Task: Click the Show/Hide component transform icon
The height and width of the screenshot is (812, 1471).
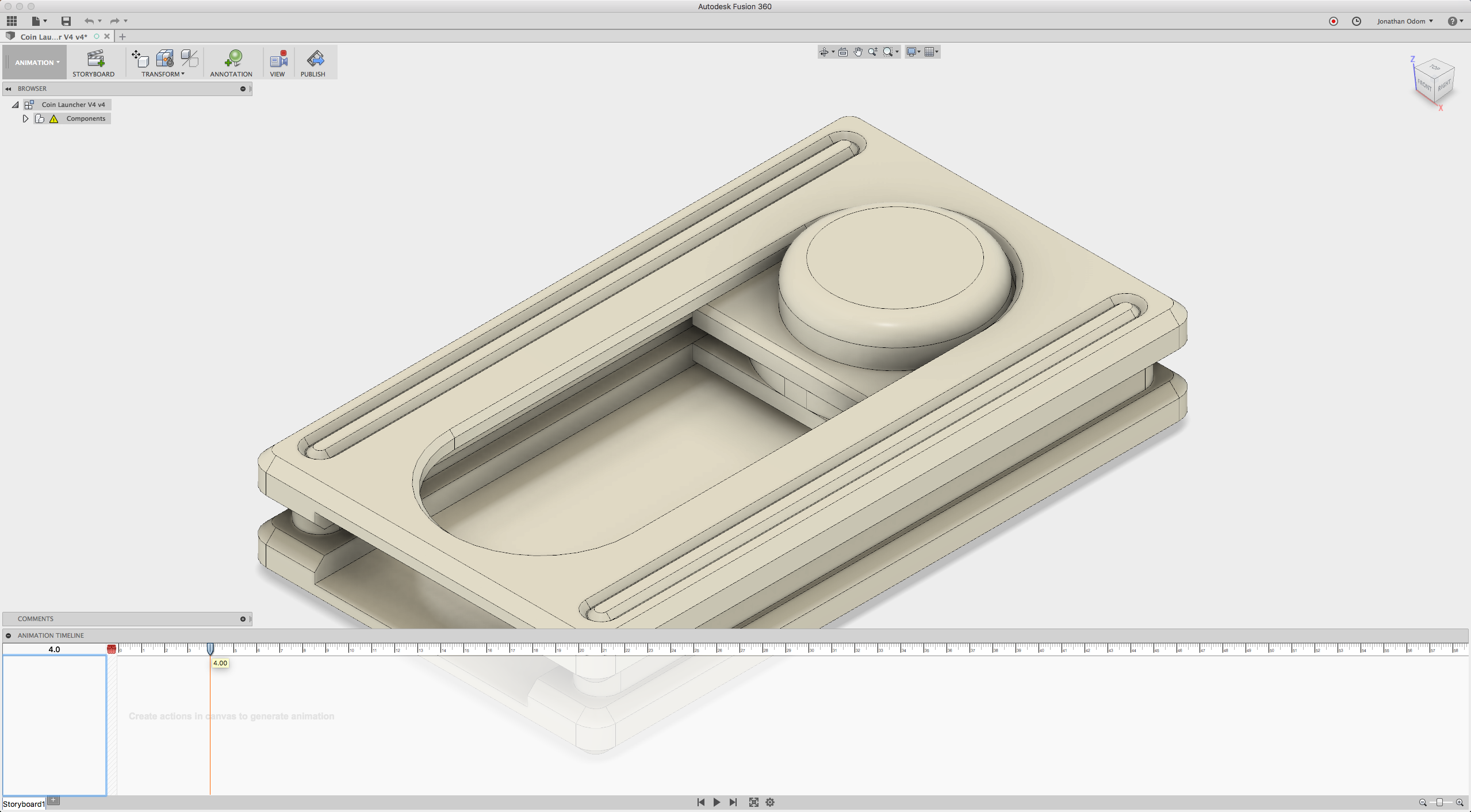Action: (x=189, y=58)
